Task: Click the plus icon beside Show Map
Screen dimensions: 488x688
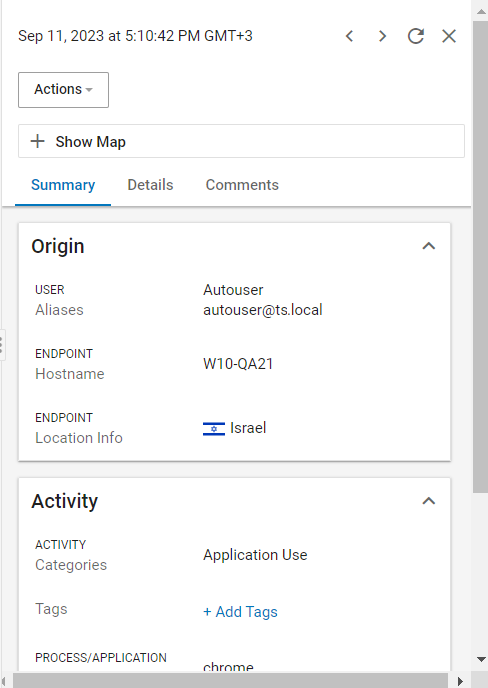Action: (37, 141)
